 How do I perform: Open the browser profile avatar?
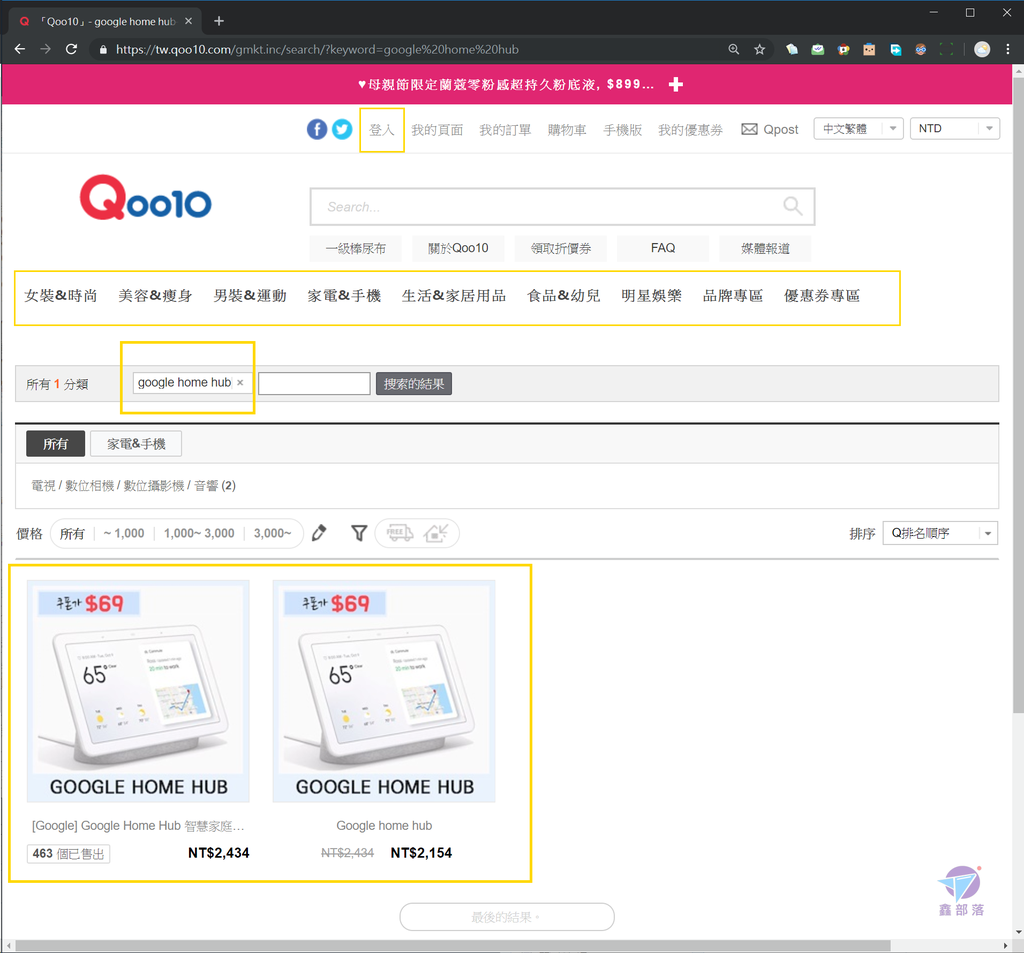[x=982, y=49]
